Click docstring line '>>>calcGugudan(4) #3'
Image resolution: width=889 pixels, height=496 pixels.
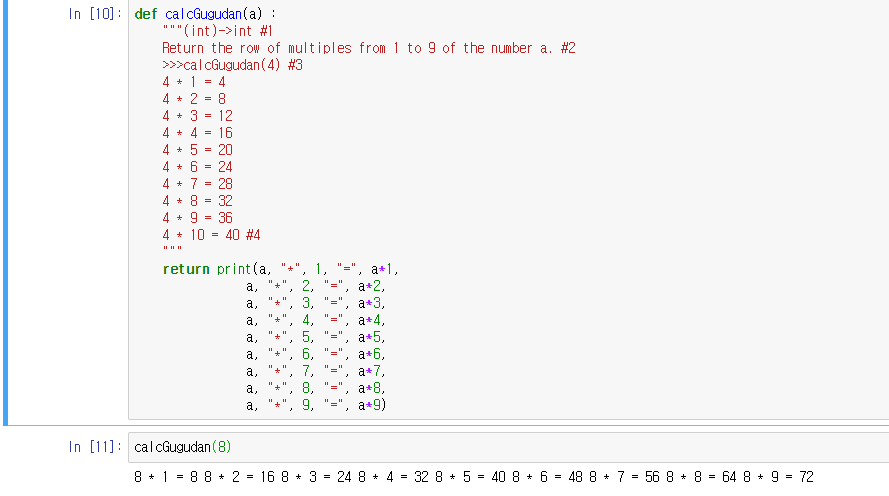click(x=232, y=65)
